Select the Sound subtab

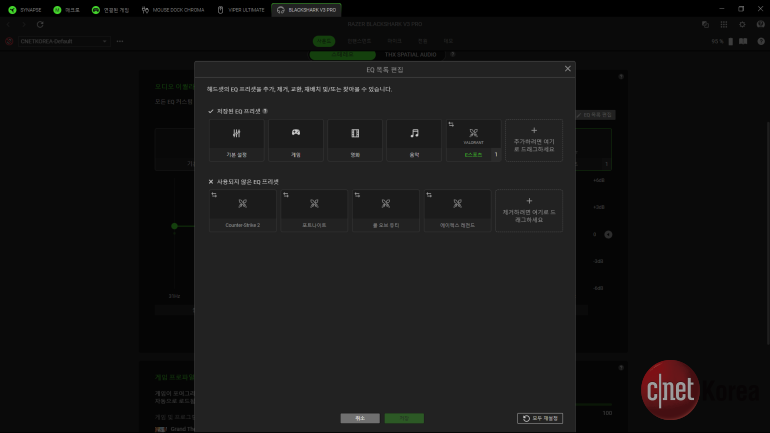[x=324, y=41]
